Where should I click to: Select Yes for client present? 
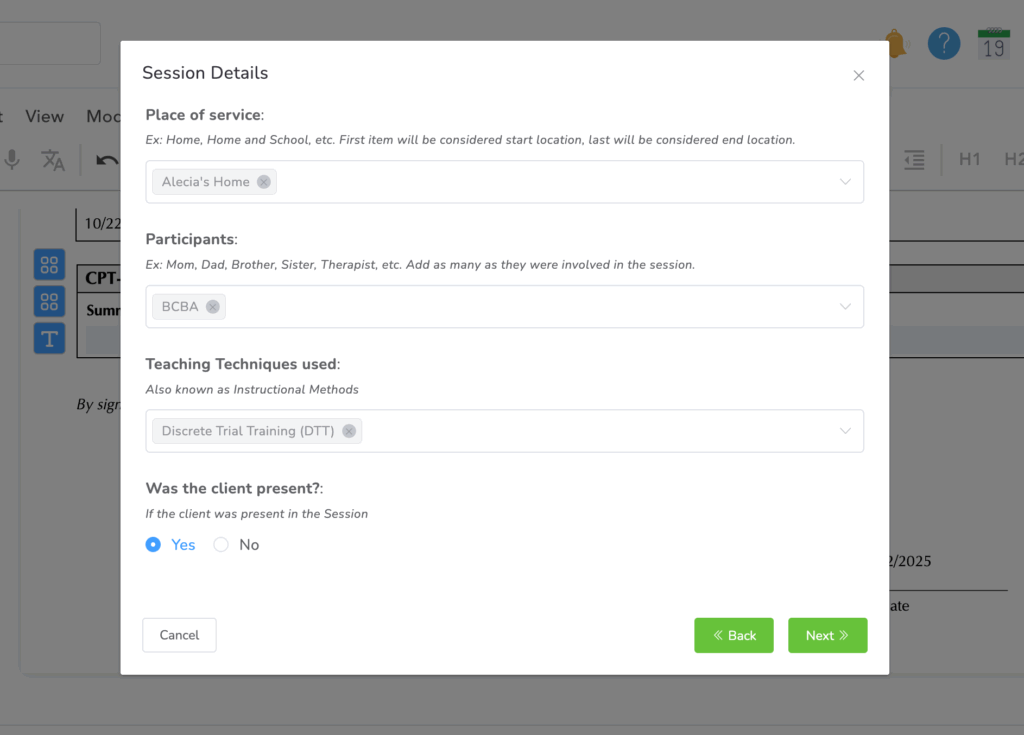click(x=153, y=545)
